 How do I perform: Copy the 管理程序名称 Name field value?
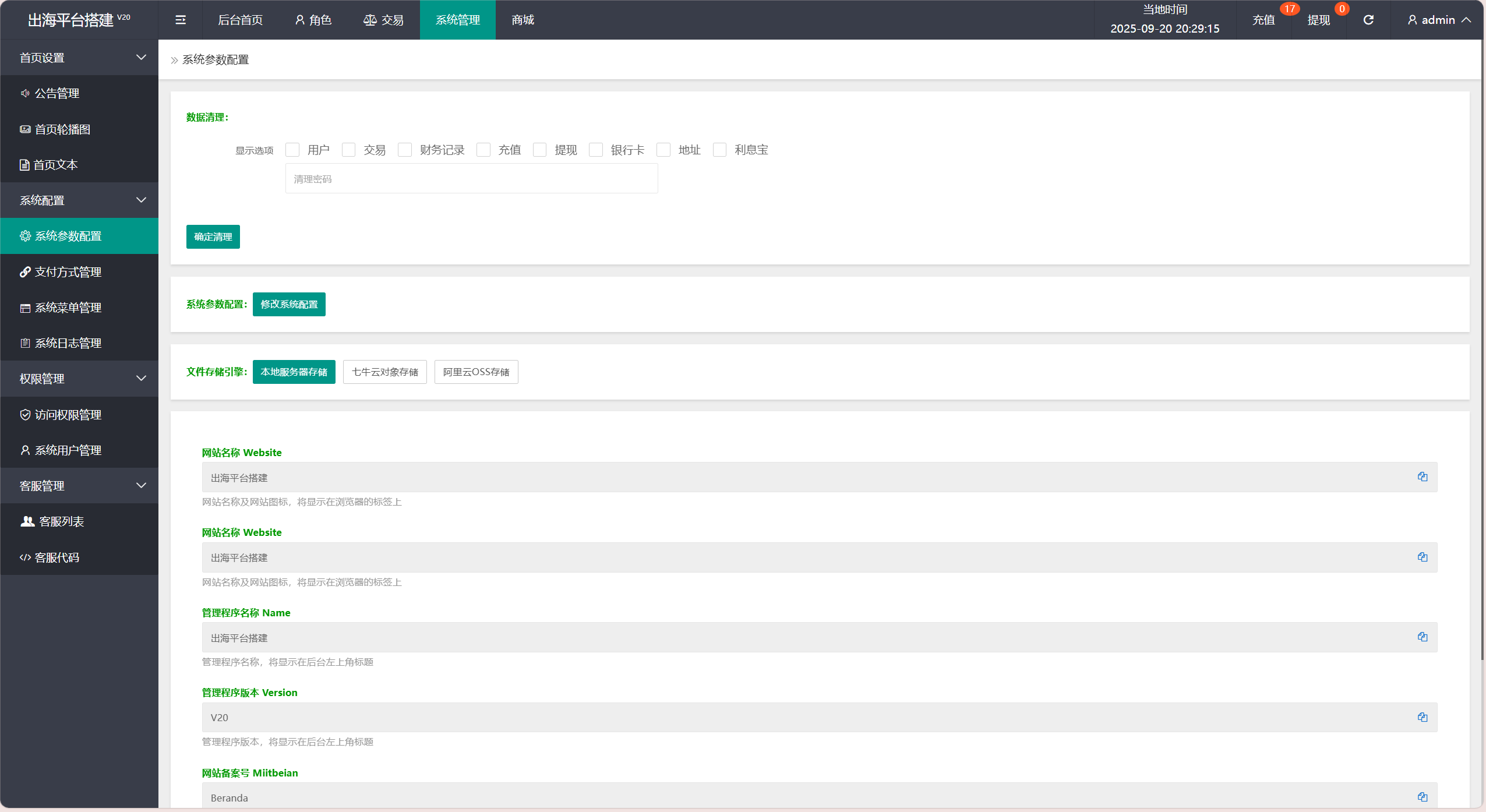1422,637
